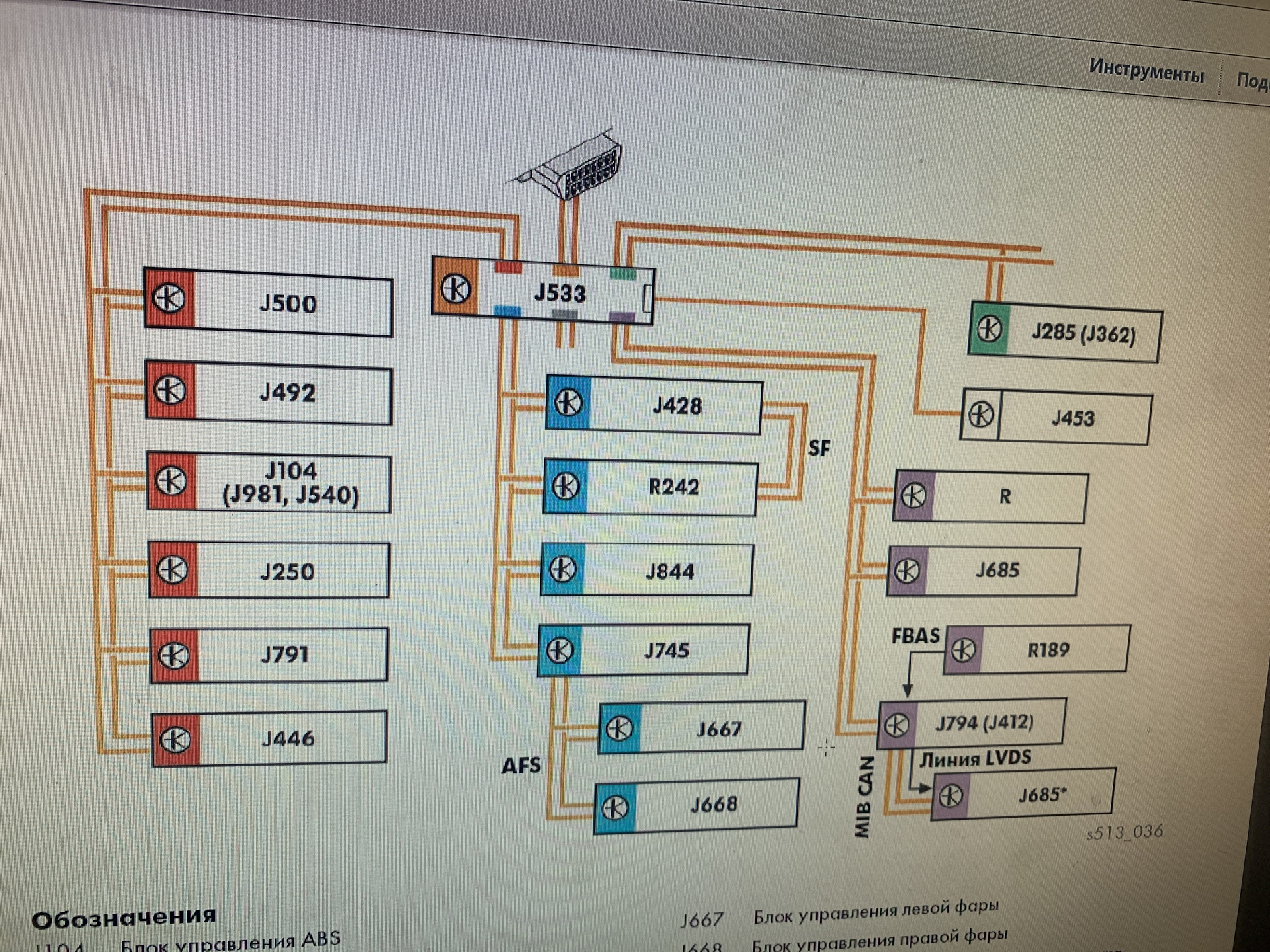Image resolution: width=1270 pixels, height=952 pixels.
Task: Click the J250 control unit box
Action: [269, 571]
